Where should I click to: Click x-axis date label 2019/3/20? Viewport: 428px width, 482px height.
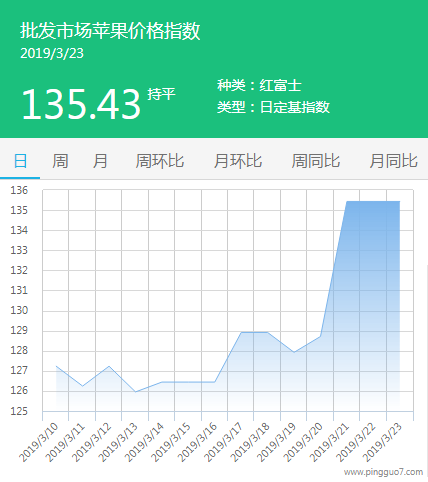click(303, 442)
